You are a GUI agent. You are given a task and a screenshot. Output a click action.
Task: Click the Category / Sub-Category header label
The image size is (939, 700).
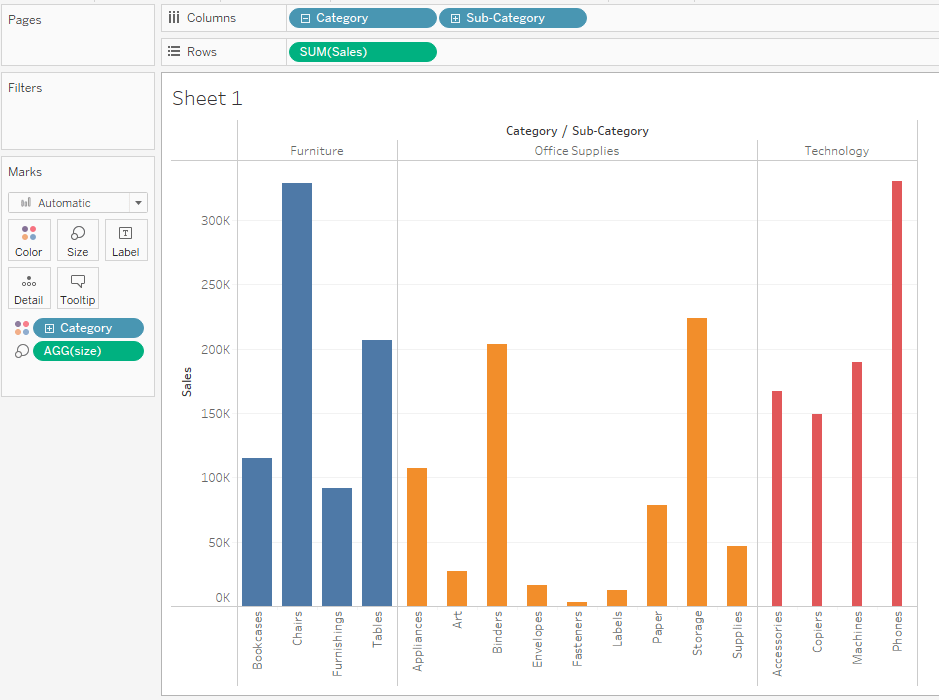click(577, 131)
